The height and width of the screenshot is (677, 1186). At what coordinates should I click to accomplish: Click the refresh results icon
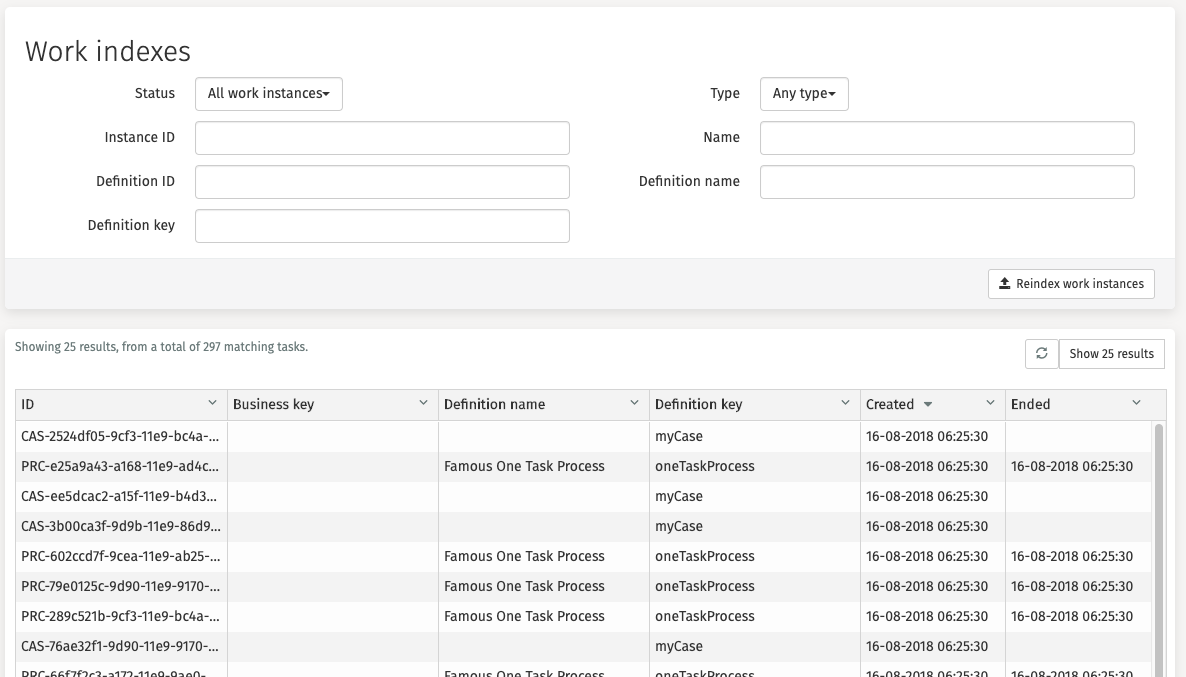click(1042, 353)
